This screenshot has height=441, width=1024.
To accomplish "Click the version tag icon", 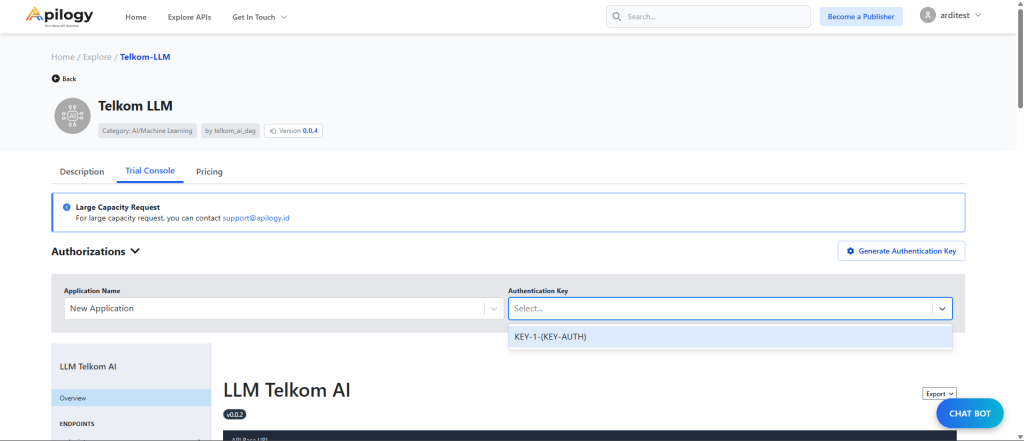I will tap(273, 131).
